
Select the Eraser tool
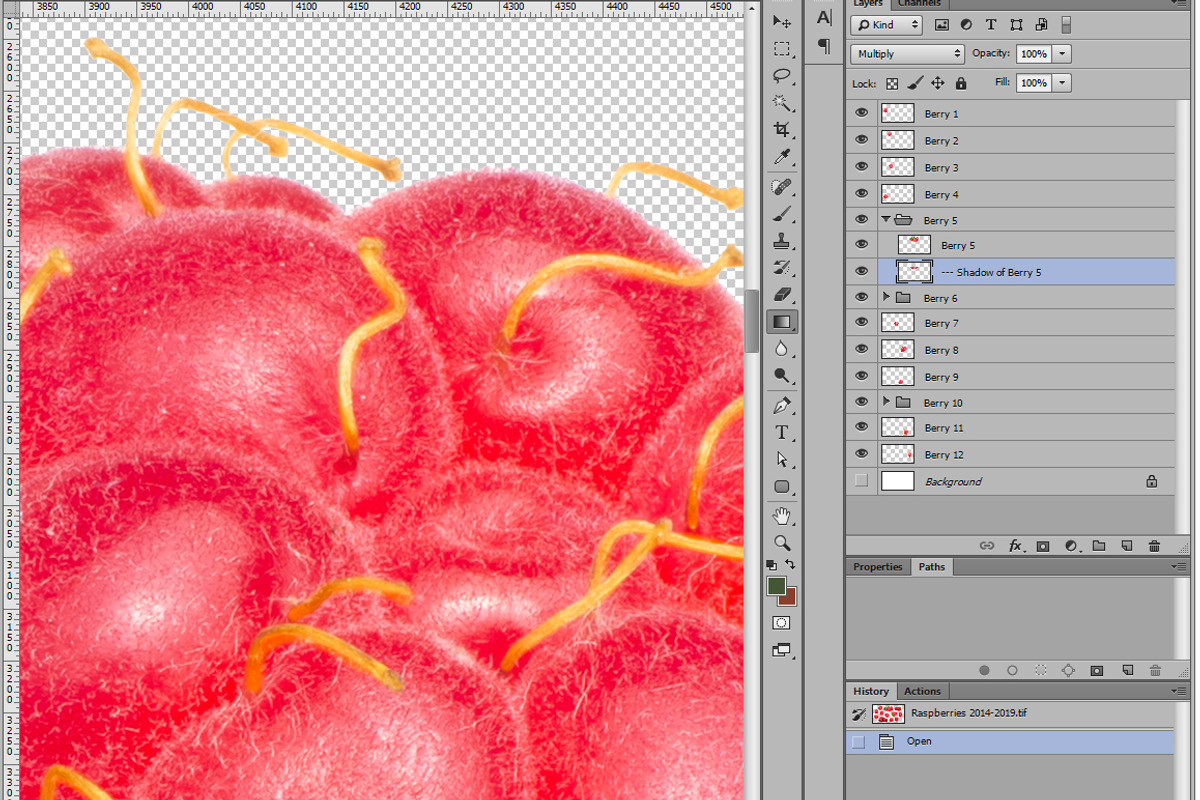pos(782,294)
